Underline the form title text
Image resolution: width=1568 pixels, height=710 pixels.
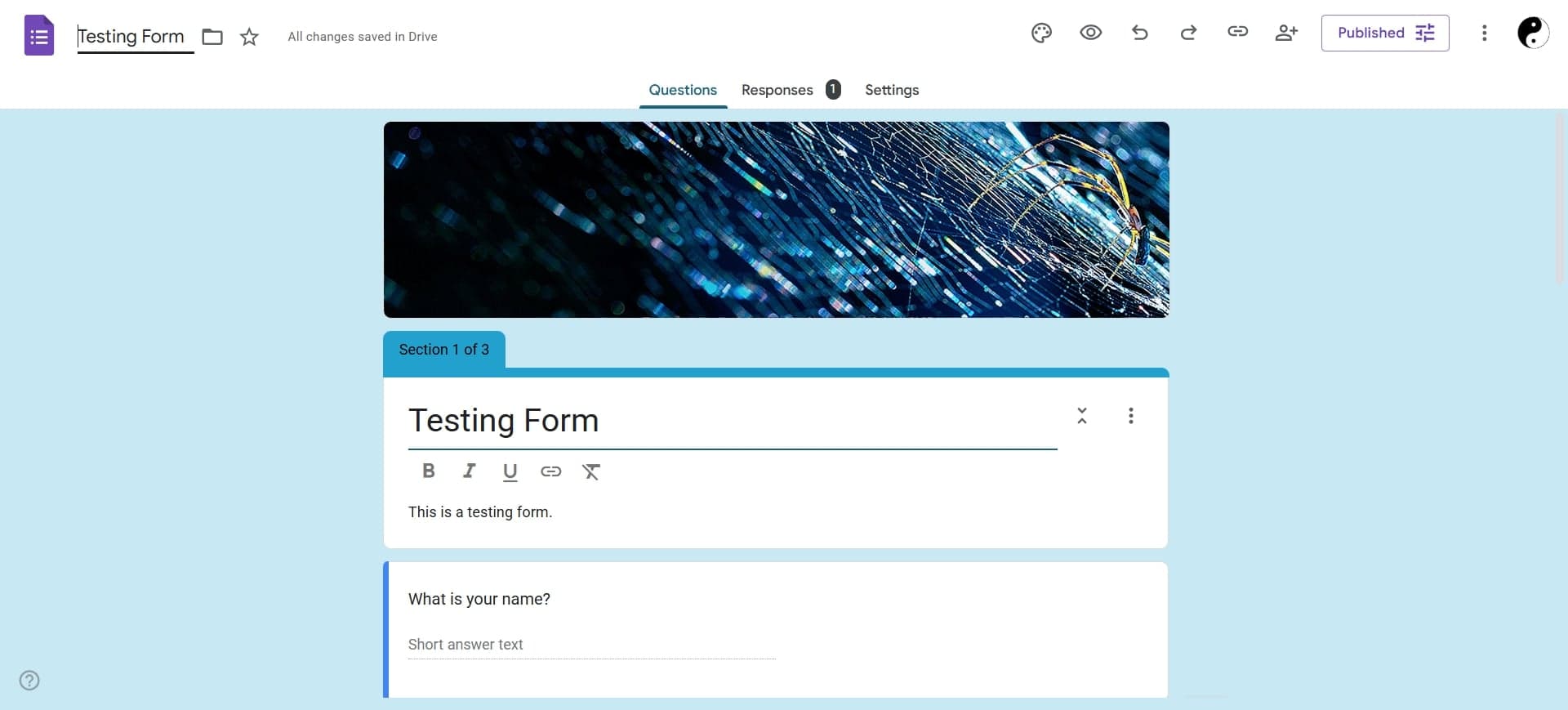[x=510, y=471]
